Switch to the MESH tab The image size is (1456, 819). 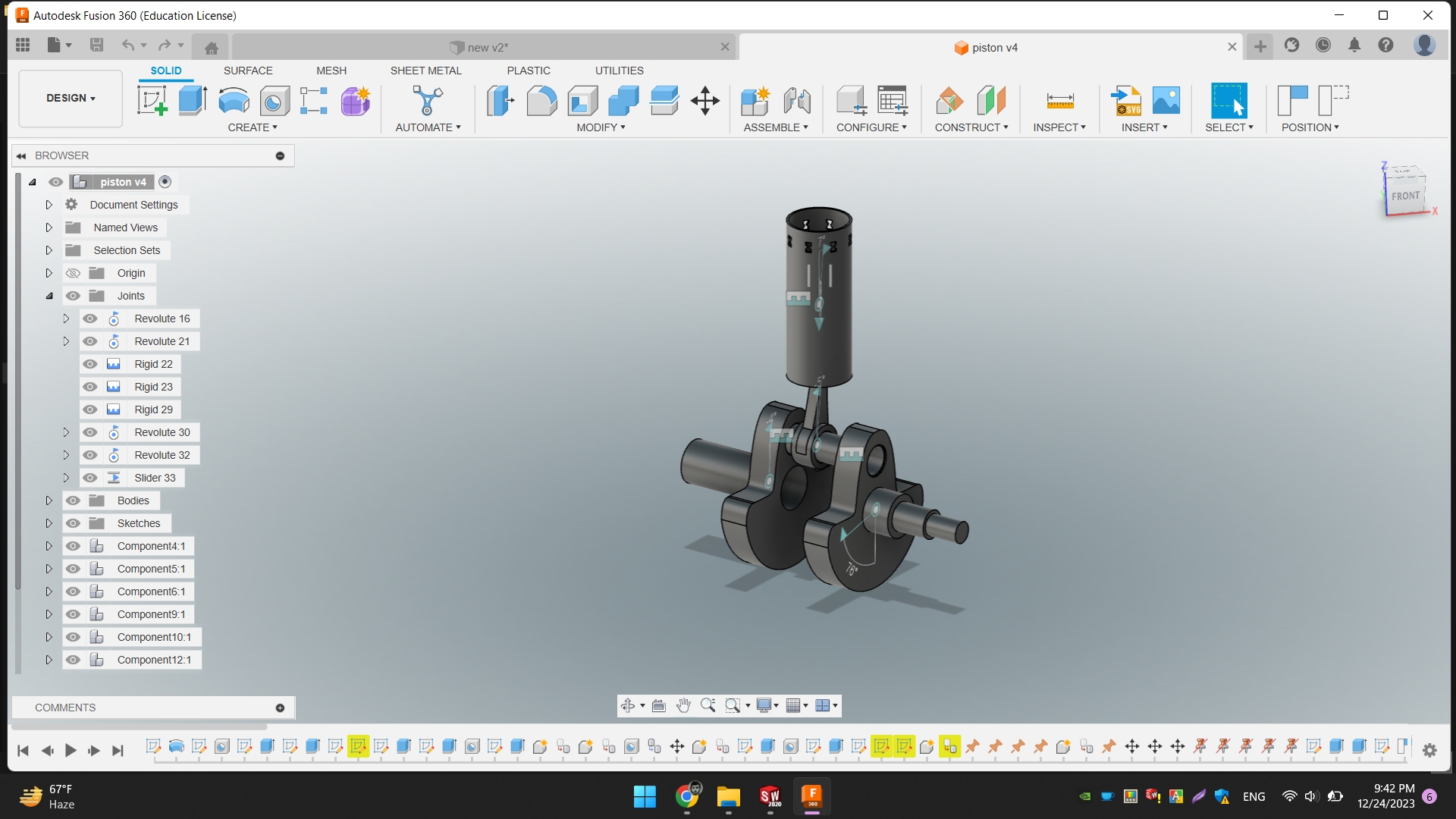(x=331, y=71)
